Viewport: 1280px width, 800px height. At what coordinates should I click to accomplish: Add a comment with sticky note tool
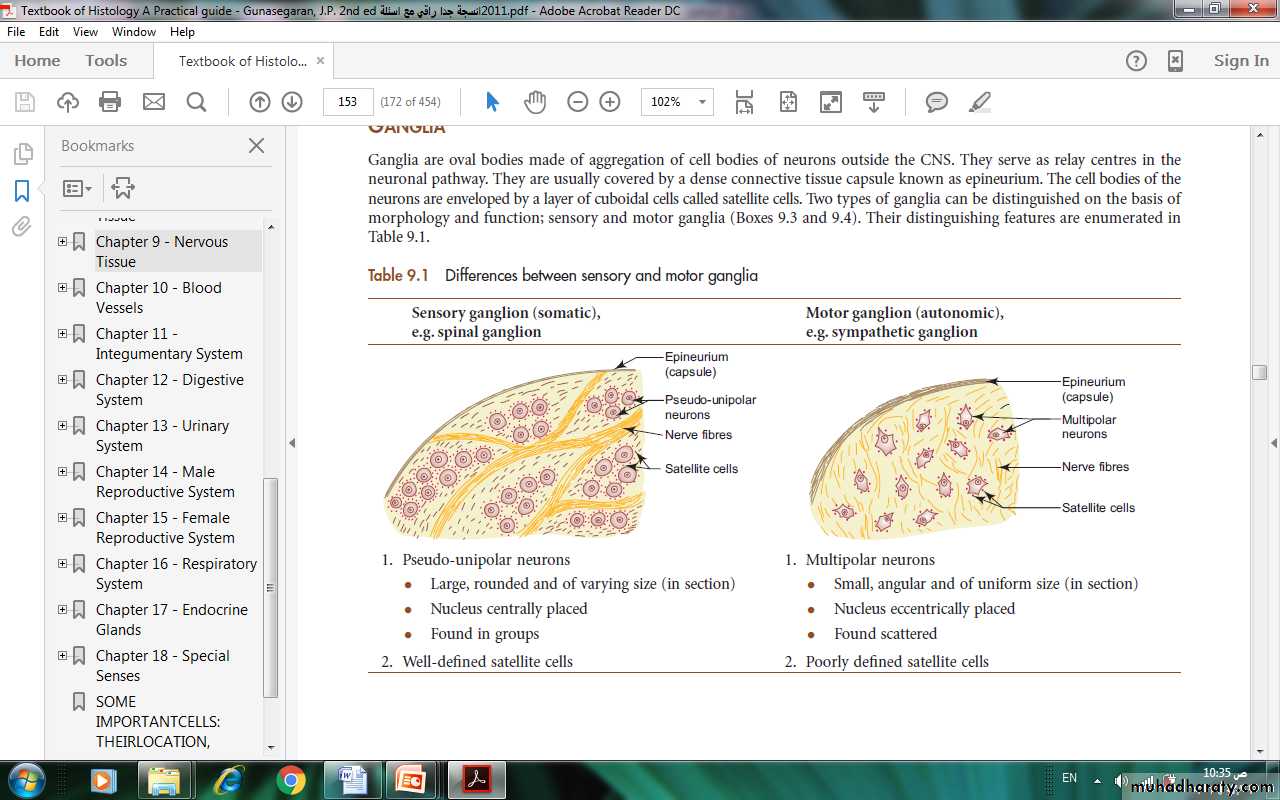936,102
